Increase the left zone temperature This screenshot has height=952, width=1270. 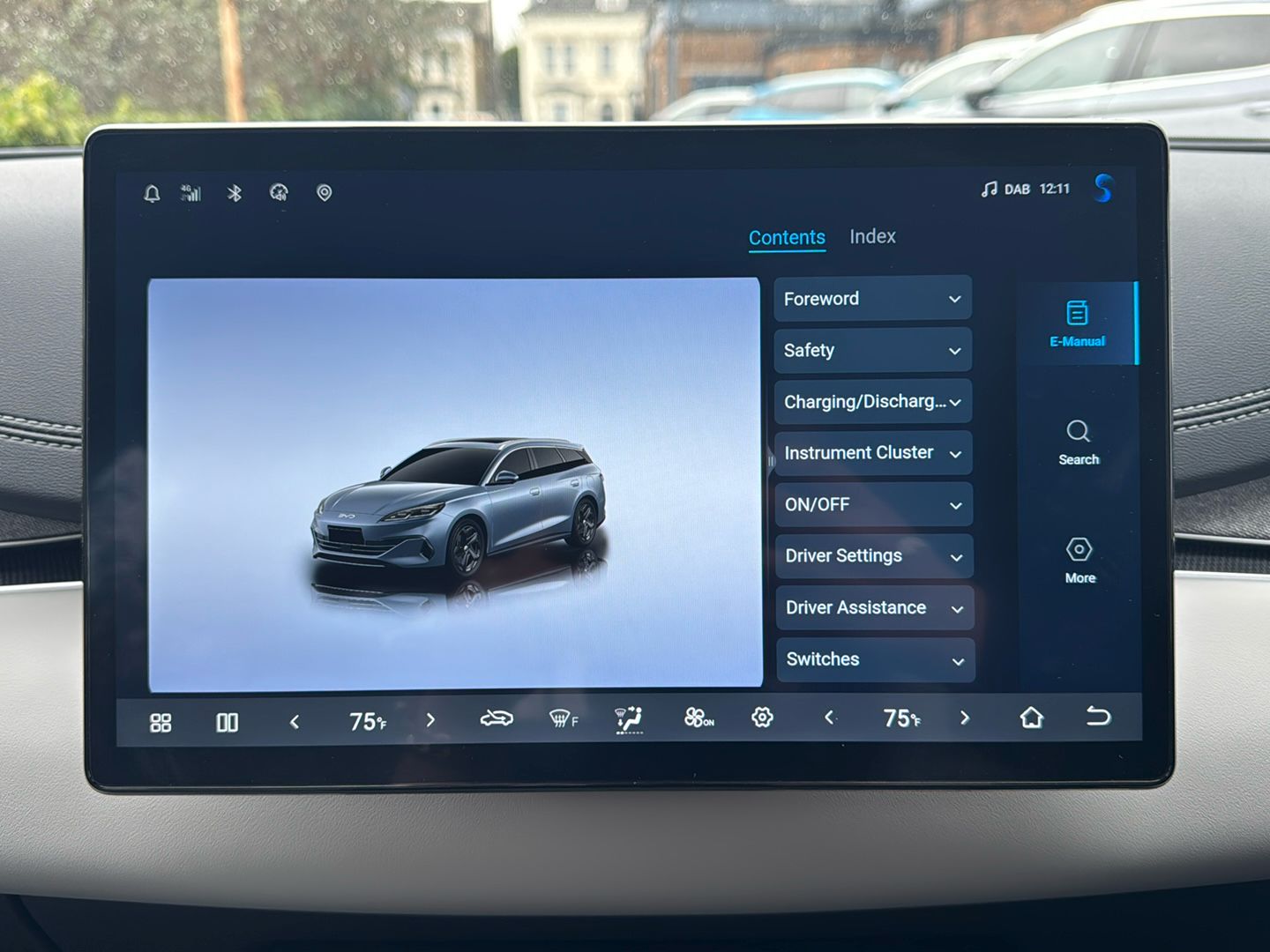[430, 720]
